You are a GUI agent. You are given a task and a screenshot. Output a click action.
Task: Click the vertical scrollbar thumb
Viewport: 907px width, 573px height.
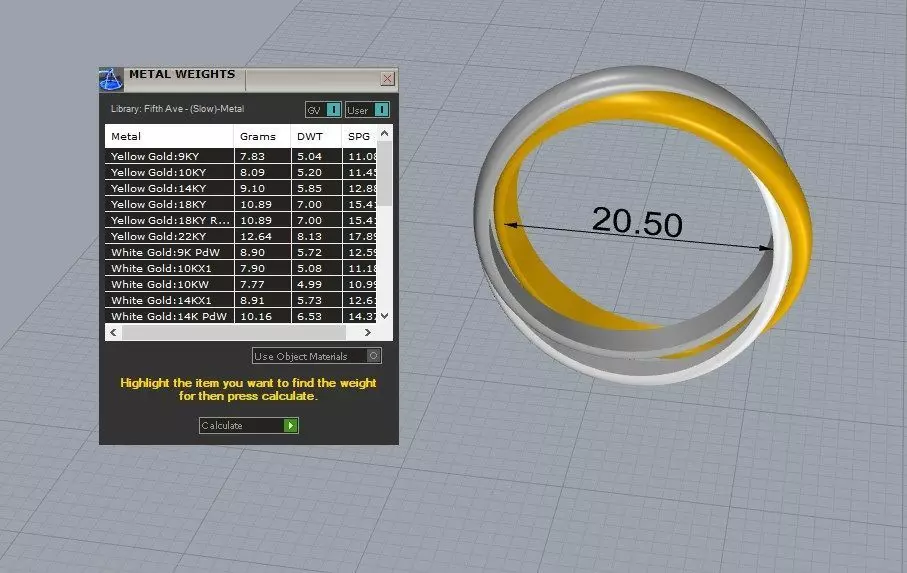tap(385, 173)
